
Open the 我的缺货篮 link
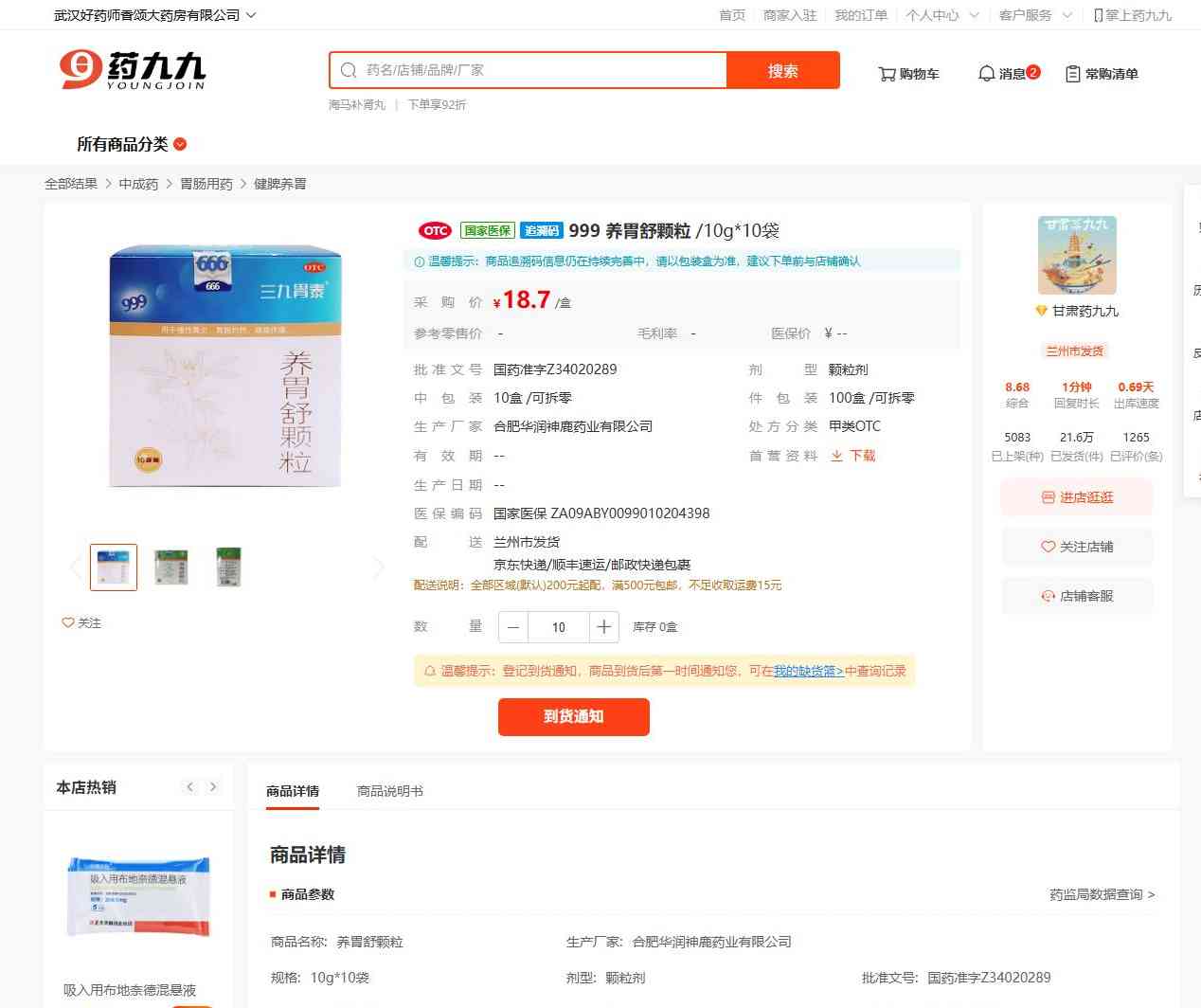[808, 671]
